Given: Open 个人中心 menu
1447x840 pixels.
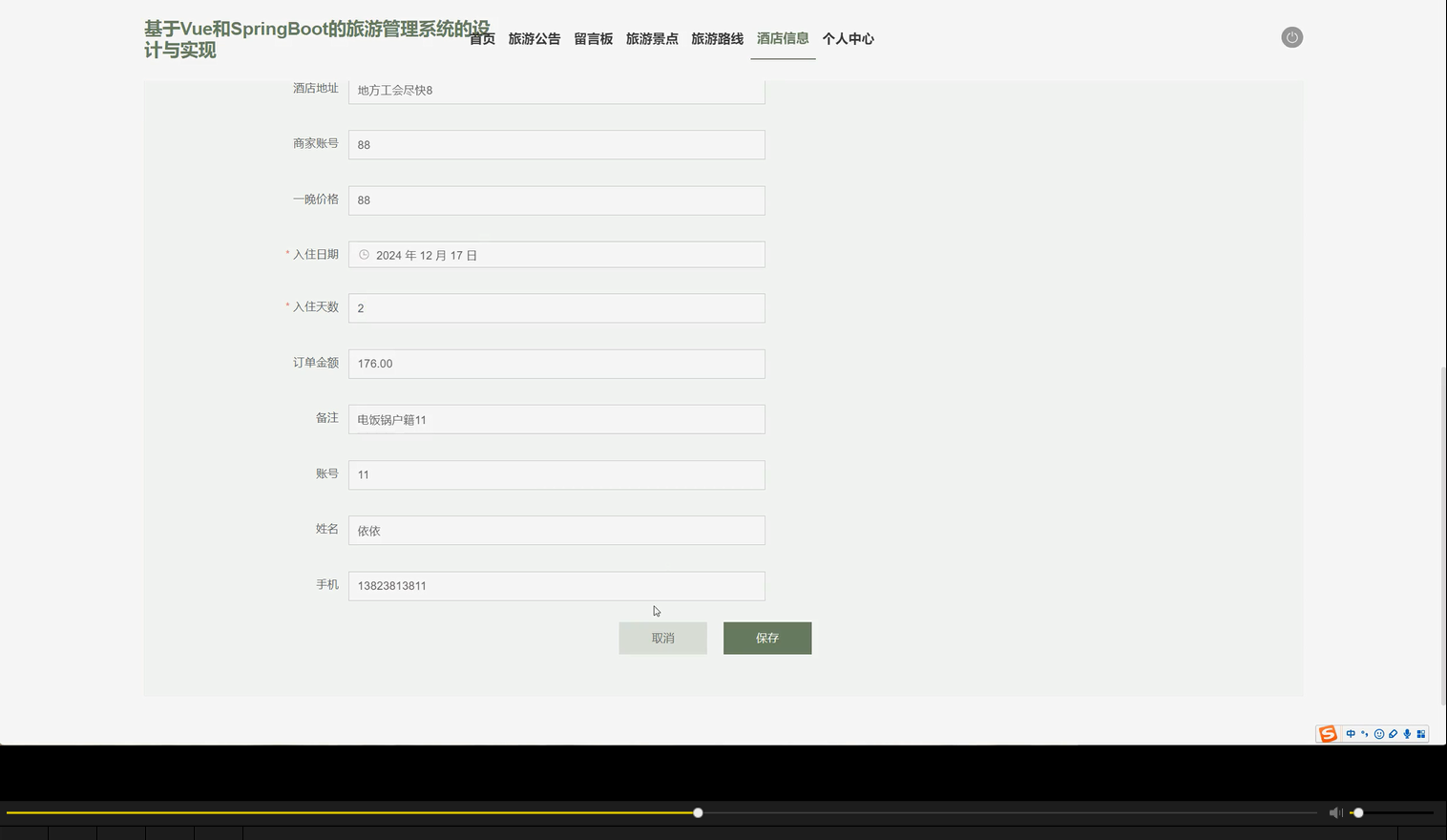Looking at the screenshot, I should (x=848, y=38).
